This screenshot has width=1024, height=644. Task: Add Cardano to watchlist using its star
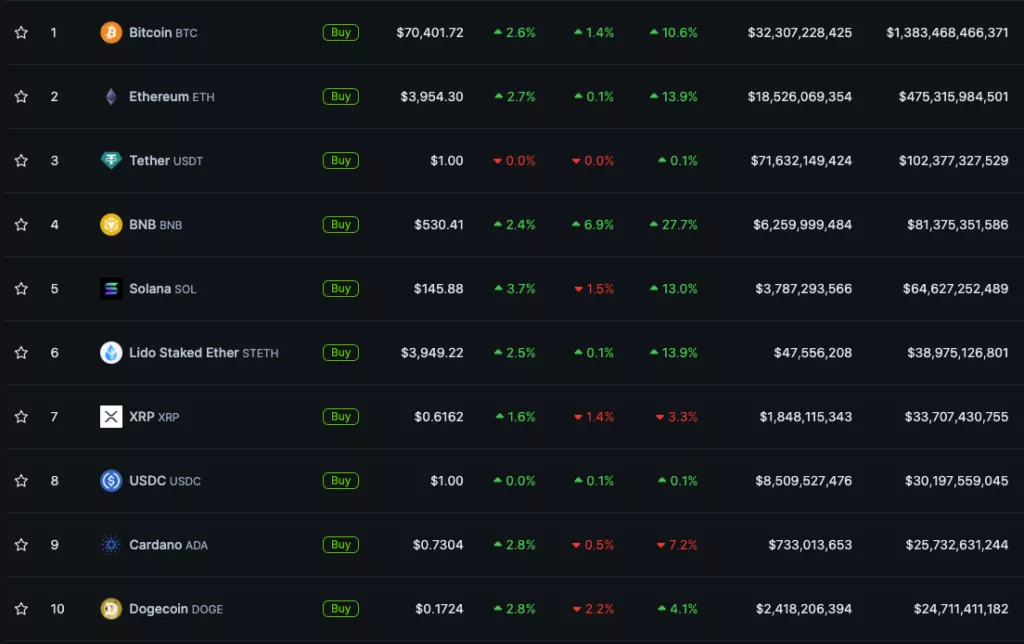tap(21, 545)
